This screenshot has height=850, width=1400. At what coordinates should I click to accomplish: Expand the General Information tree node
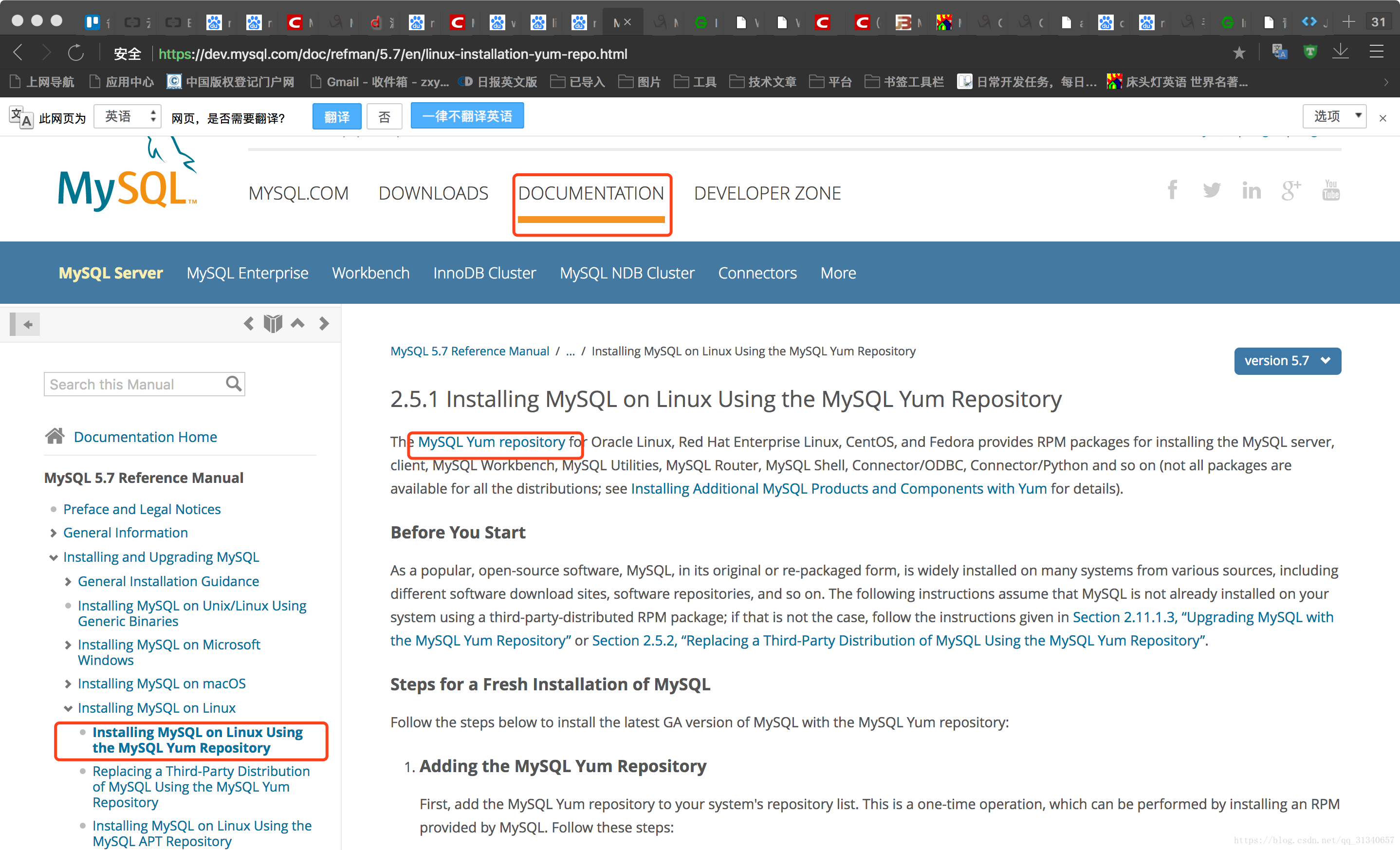pyautogui.click(x=54, y=533)
